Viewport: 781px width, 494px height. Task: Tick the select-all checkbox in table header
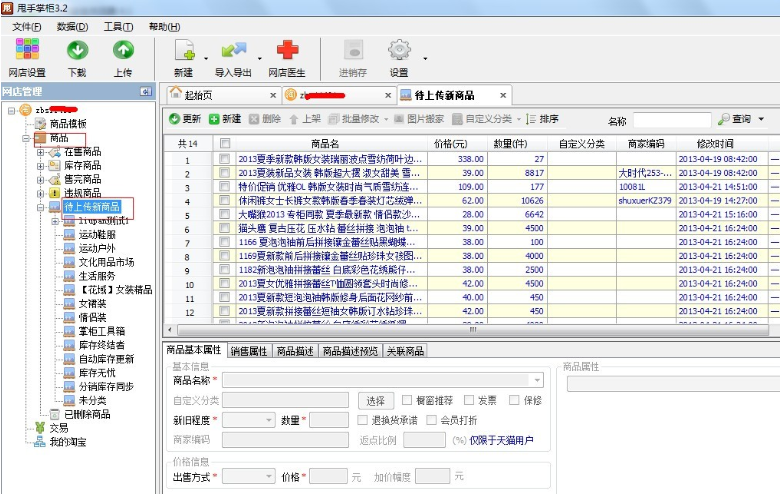pos(225,144)
